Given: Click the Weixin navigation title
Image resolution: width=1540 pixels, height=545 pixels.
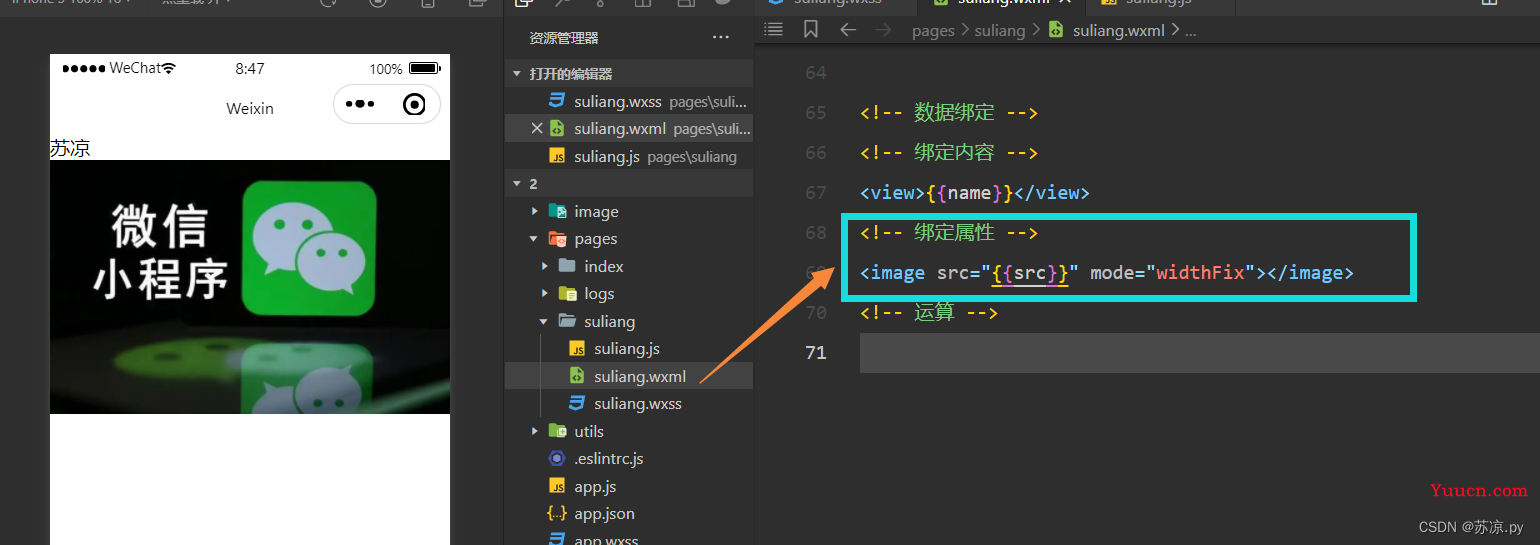Looking at the screenshot, I should tap(250, 108).
